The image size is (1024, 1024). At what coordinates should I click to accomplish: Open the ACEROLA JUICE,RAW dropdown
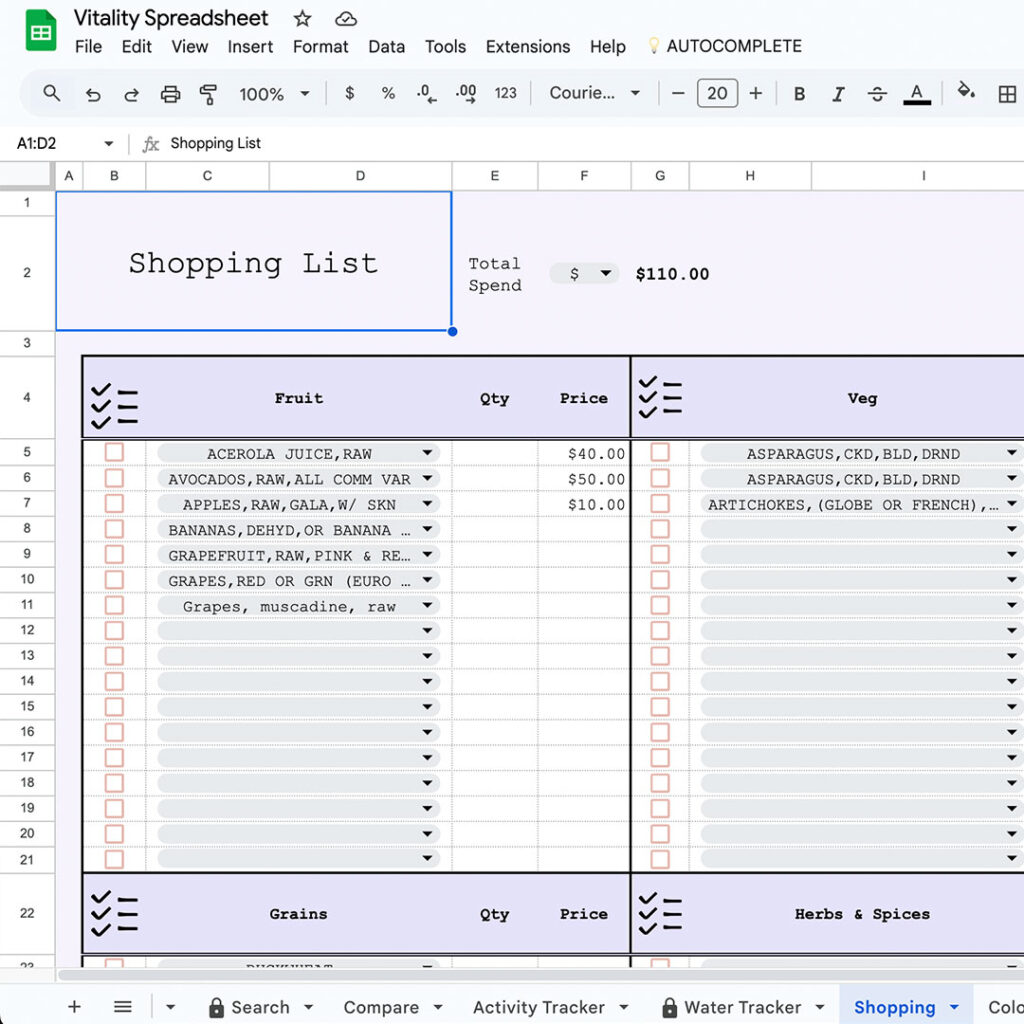tap(427, 453)
